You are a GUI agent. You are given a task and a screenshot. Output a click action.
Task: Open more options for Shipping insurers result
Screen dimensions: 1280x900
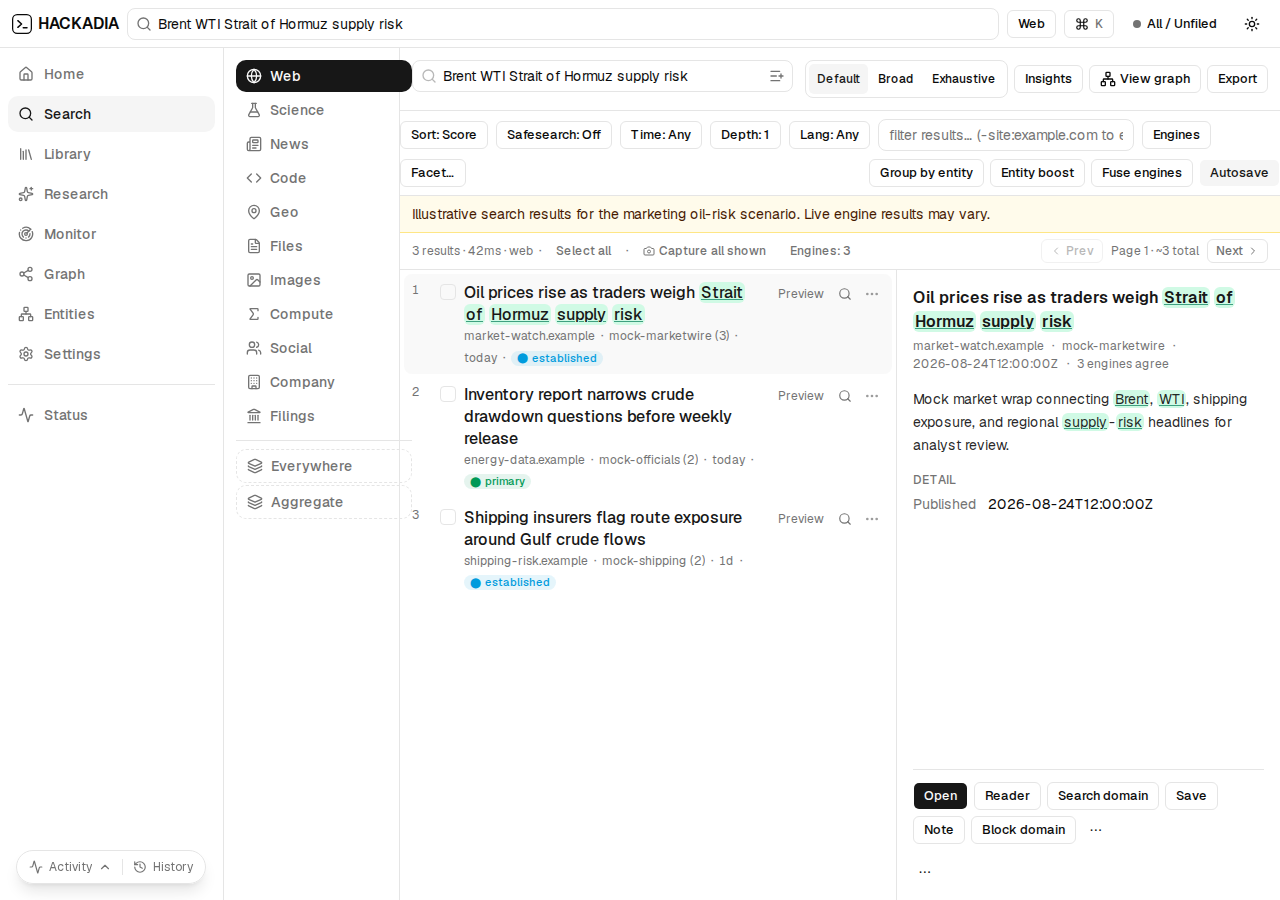[872, 519]
